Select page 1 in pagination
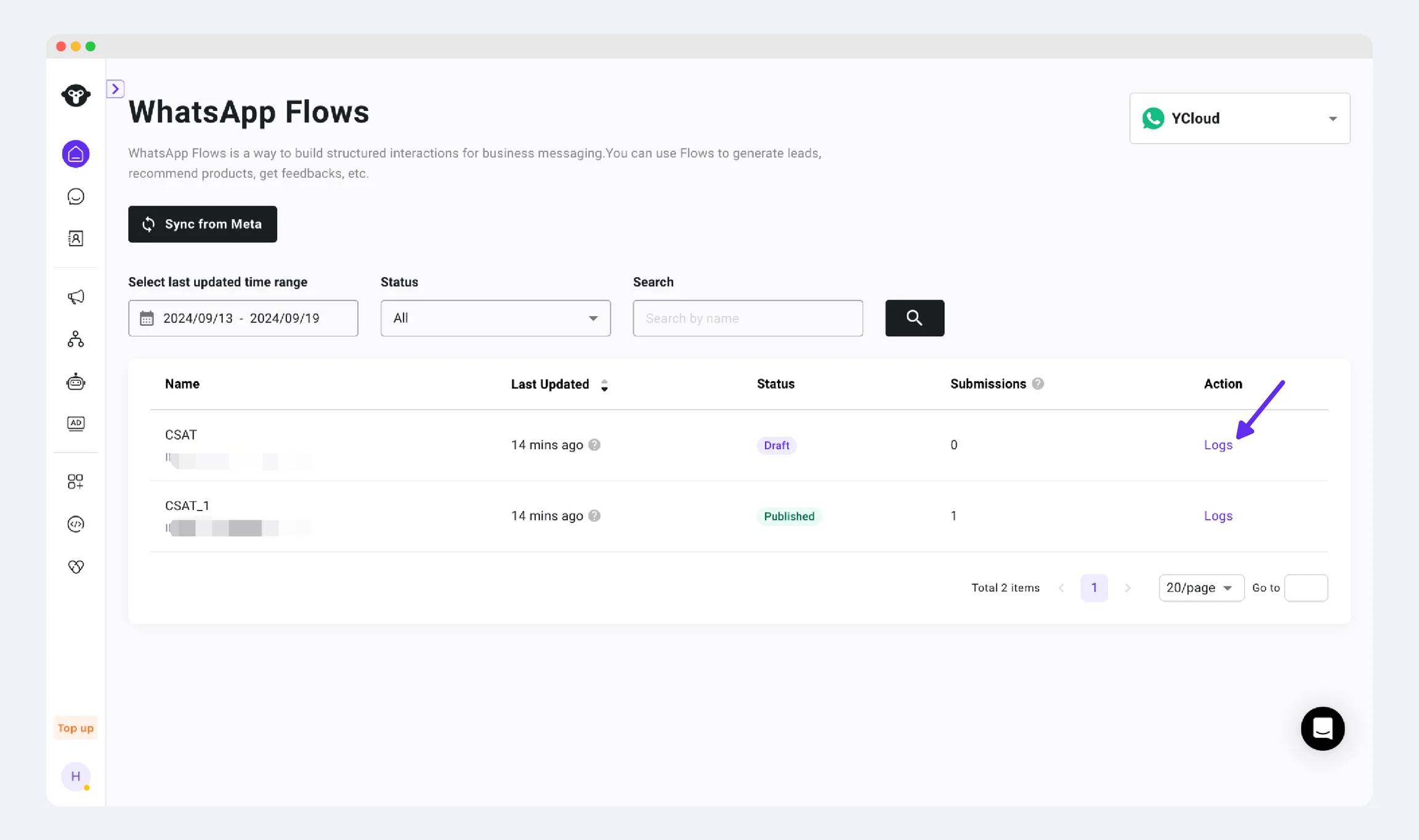 1094,588
